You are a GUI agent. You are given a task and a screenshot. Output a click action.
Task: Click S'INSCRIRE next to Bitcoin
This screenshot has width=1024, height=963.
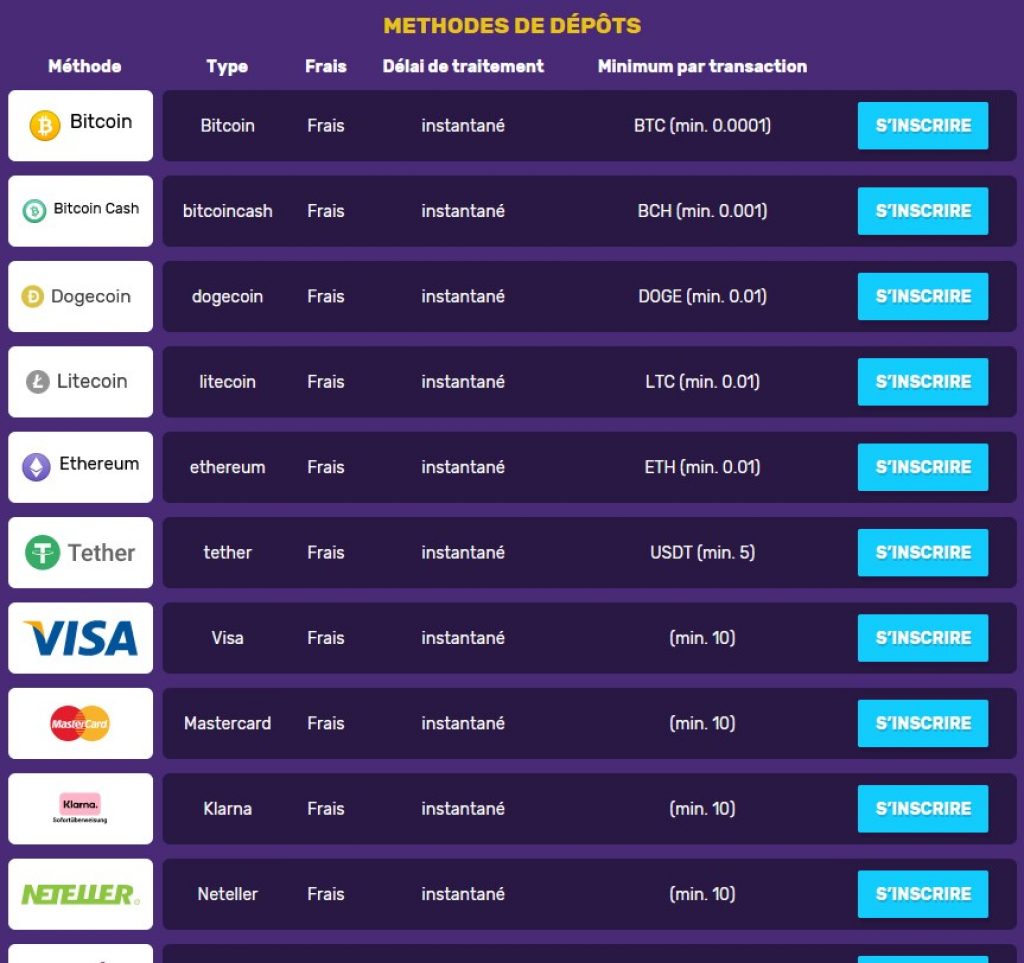(x=922, y=126)
